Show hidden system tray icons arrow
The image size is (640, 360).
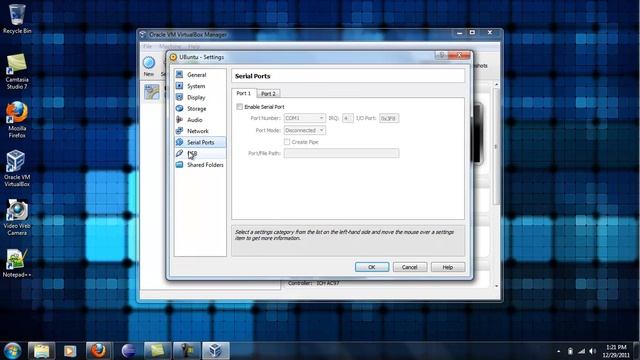point(558,351)
